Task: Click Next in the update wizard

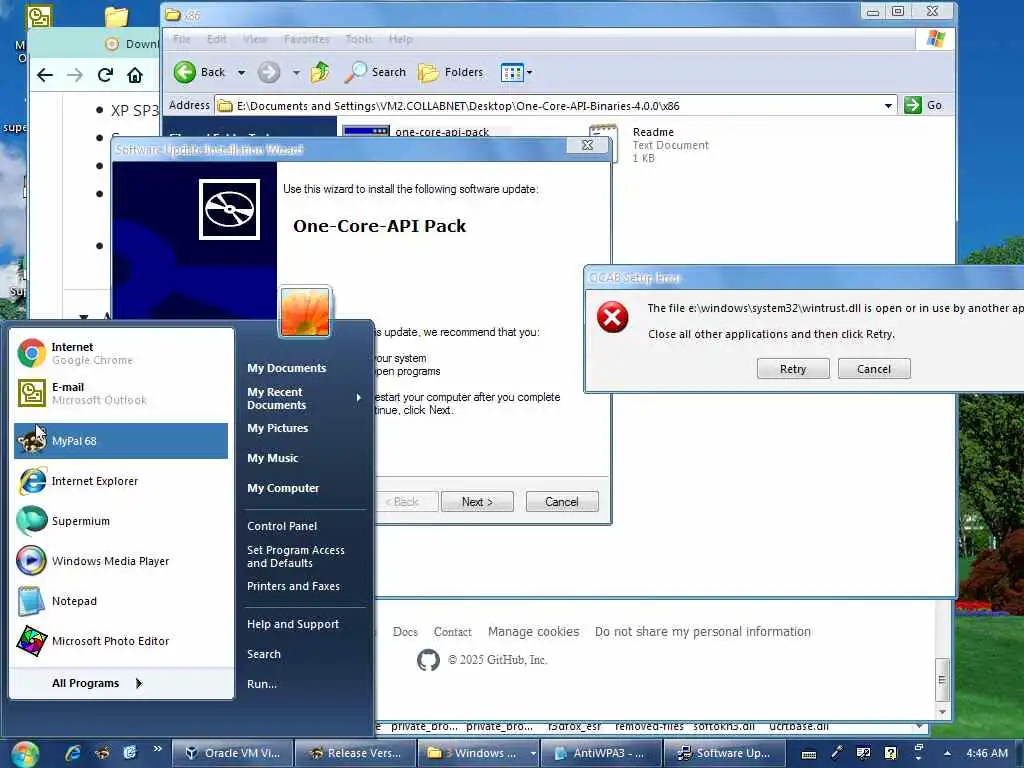Action: pos(477,502)
